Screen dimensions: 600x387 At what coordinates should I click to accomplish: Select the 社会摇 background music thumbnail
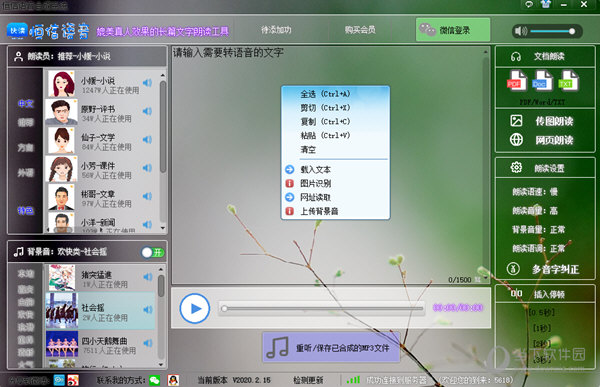click(x=62, y=311)
